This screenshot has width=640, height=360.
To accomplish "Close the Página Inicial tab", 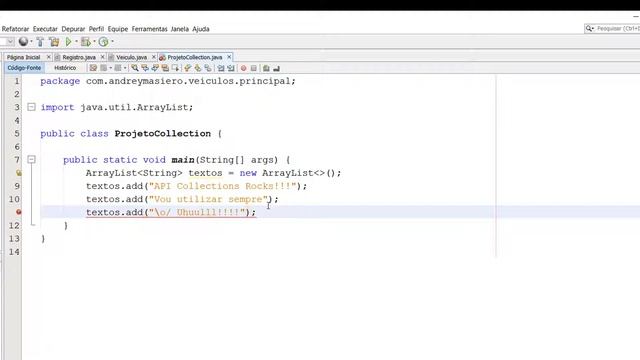I will pyautogui.click(x=49, y=57).
